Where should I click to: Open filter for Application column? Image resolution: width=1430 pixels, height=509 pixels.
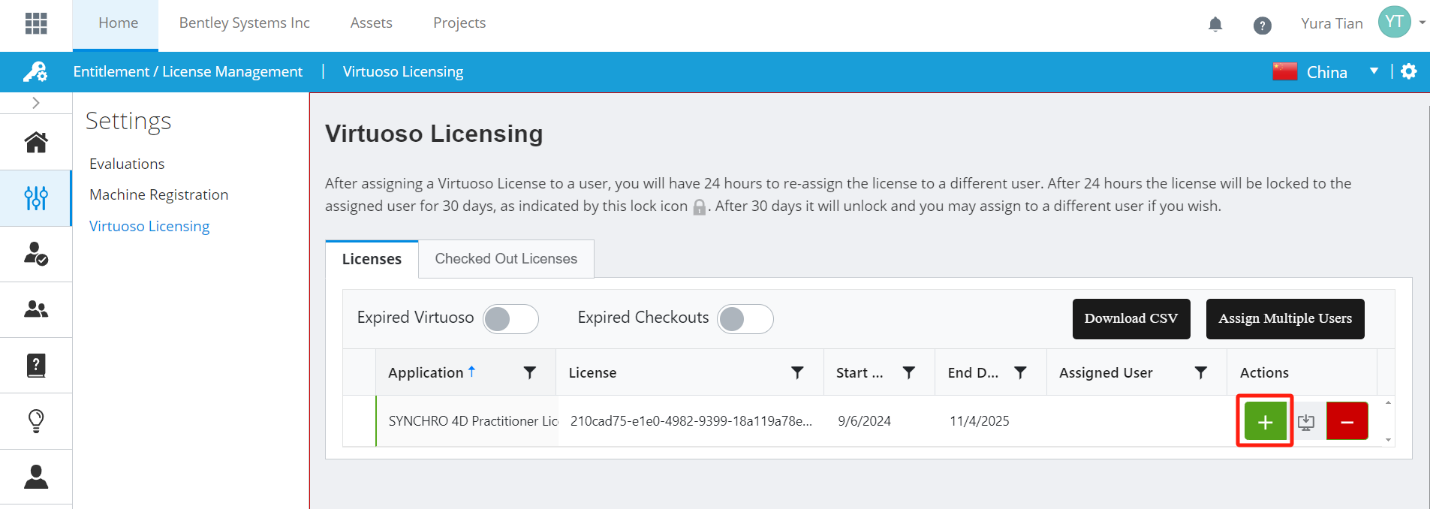coord(530,373)
